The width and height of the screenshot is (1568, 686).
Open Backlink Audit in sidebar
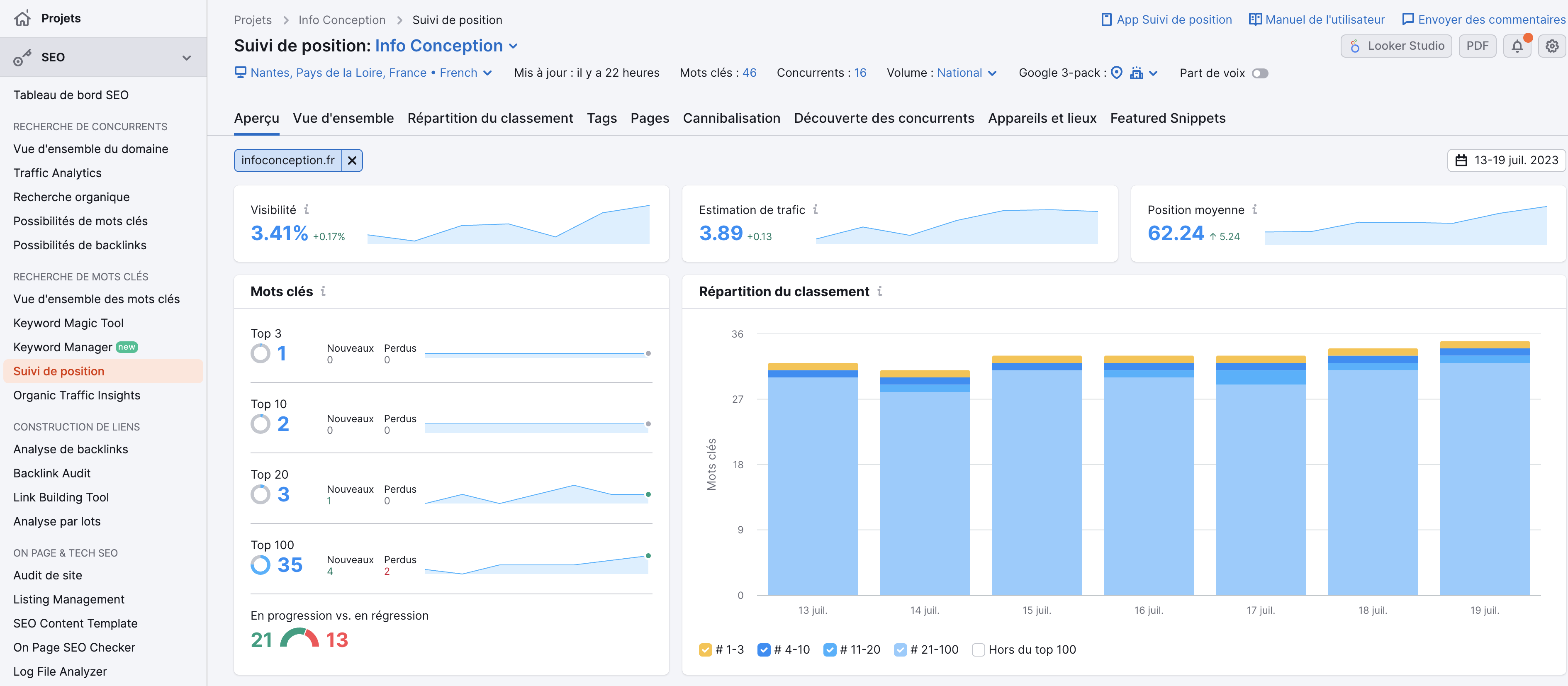52,473
